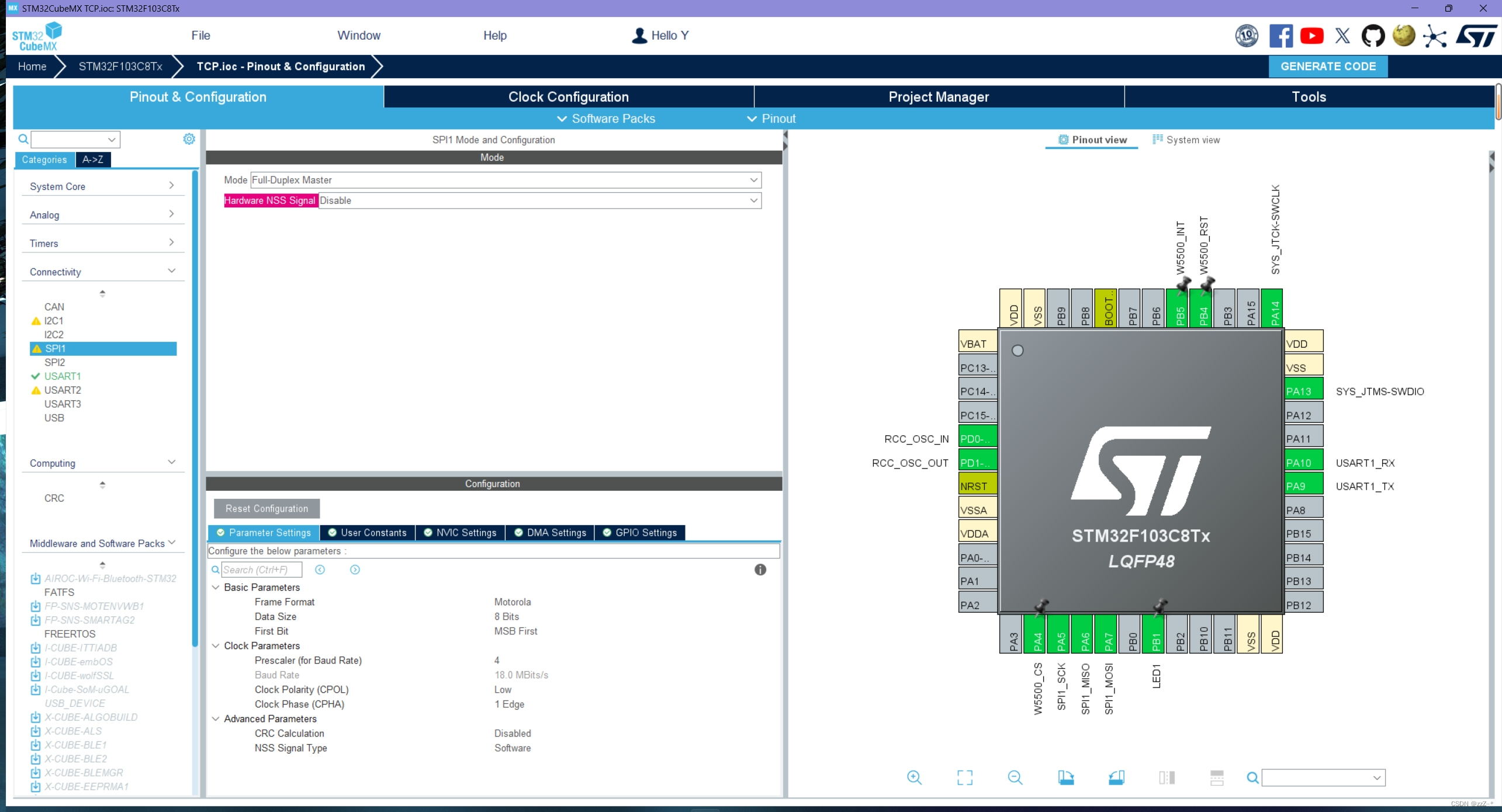Click the settings gear above categories
The width and height of the screenshot is (1502, 812).
click(189, 139)
